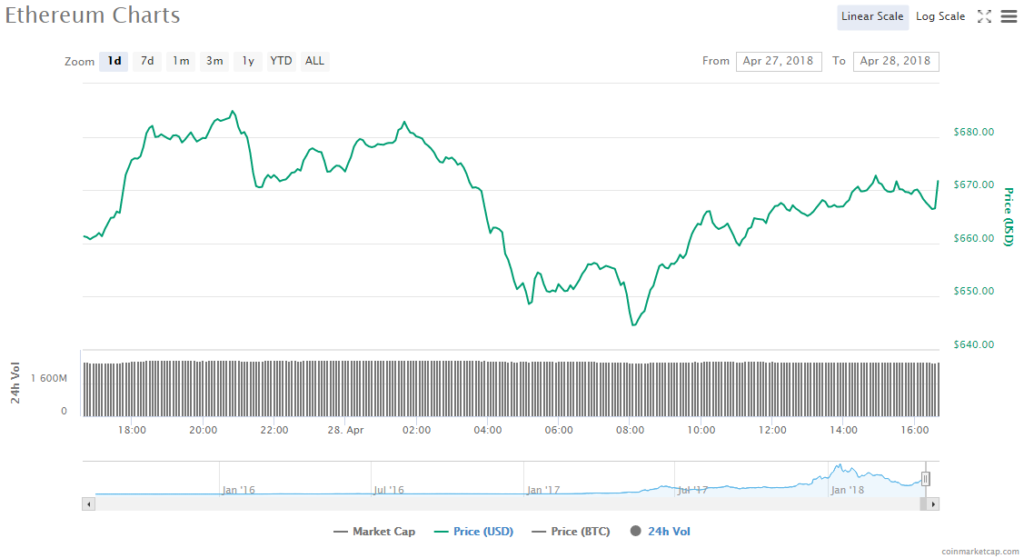Open the chart hamburger menu
The height and width of the screenshot is (558, 1024).
click(x=1007, y=16)
